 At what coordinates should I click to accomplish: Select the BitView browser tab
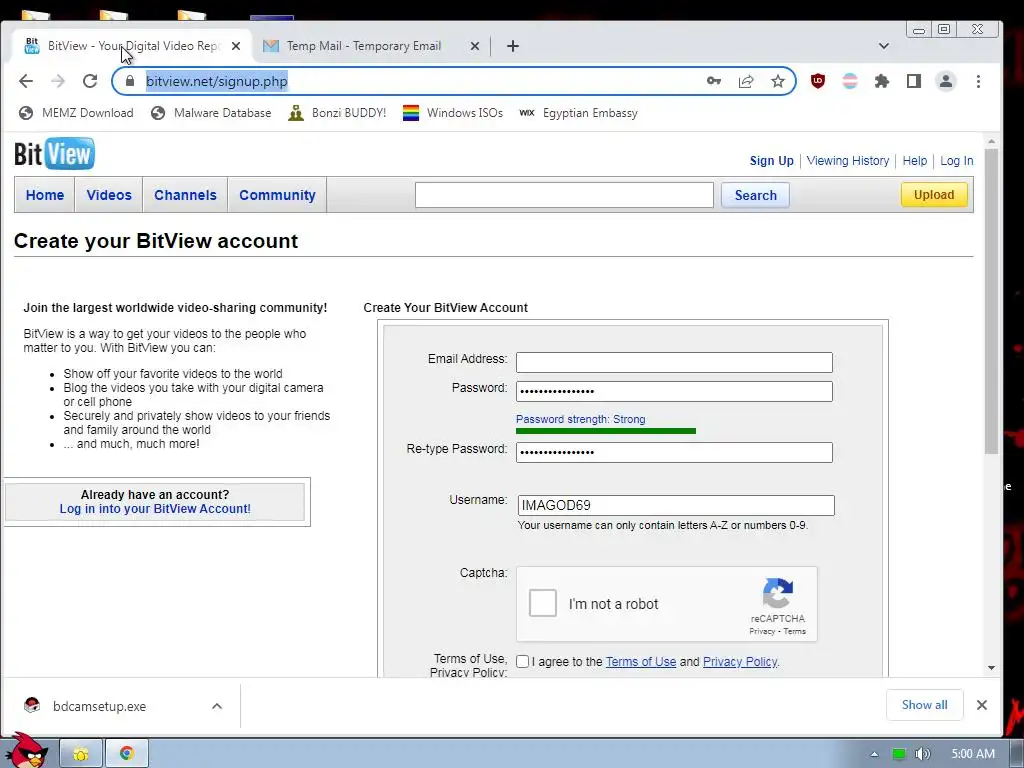pyautogui.click(x=133, y=46)
